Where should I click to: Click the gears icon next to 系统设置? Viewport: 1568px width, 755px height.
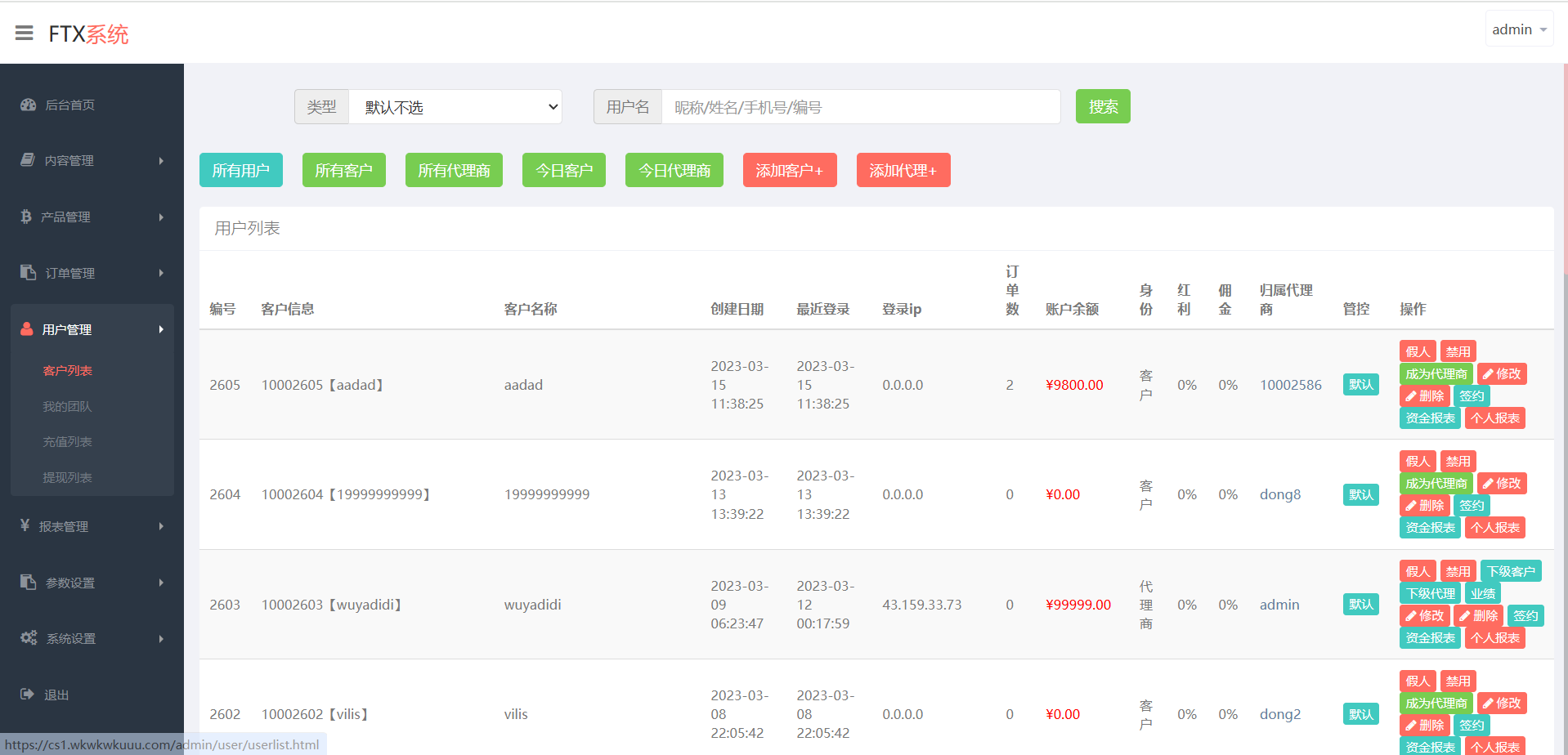(29, 638)
